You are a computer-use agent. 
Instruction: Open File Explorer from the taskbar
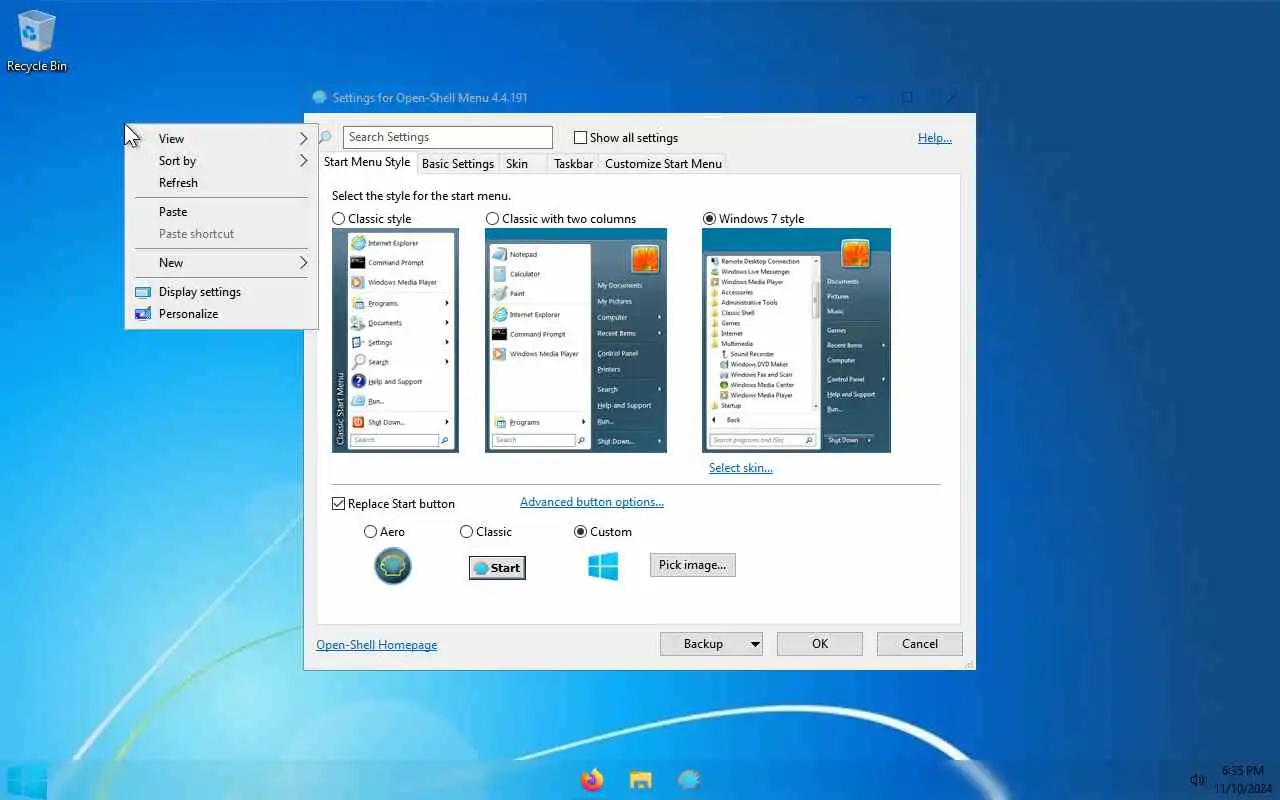tap(640, 780)
